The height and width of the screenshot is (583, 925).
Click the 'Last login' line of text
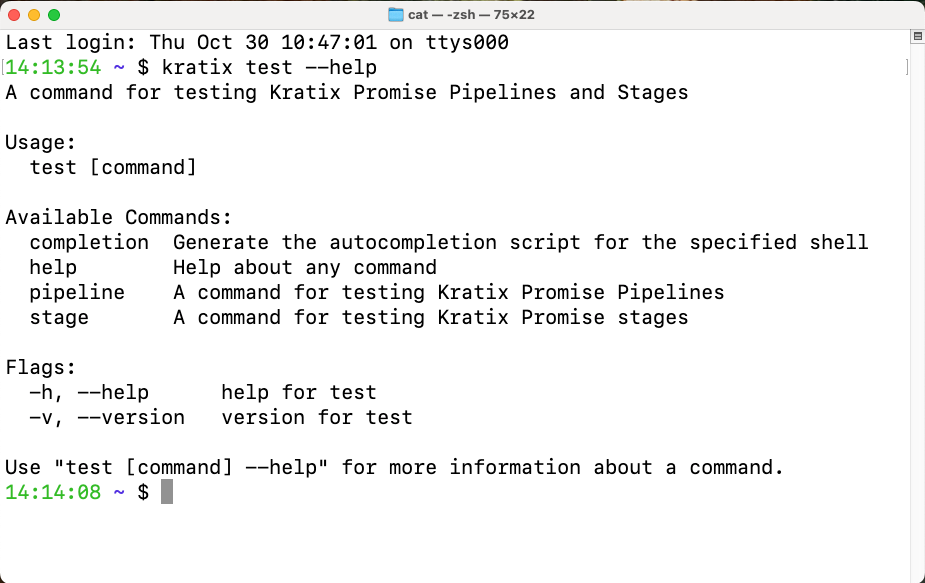(x=257, y=43)
